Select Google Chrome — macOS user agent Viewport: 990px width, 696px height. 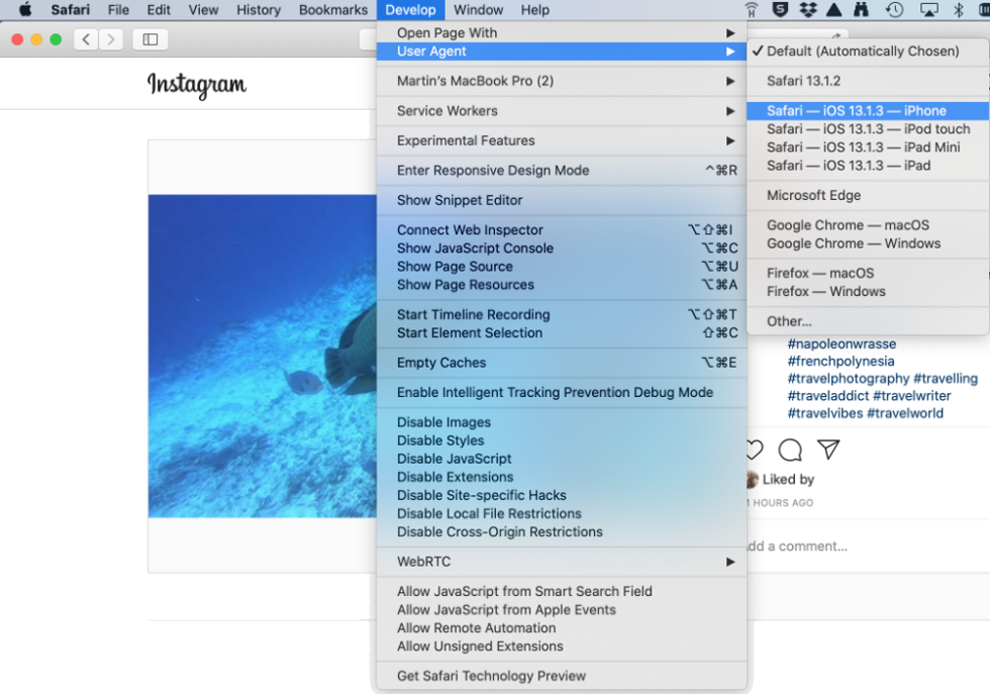[868, 225]
